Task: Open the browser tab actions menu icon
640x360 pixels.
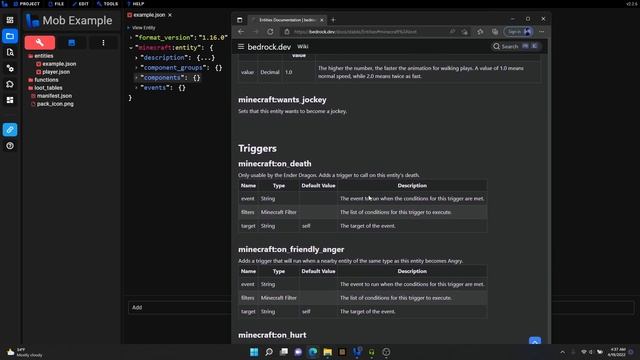Action: pos(240,20)
